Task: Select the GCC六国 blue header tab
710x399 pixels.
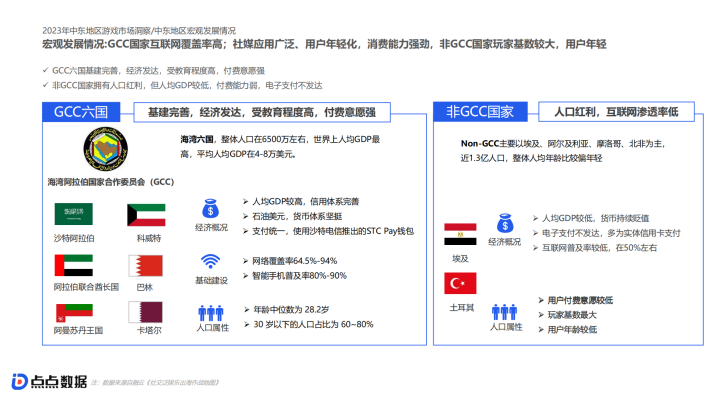Action: click(x=81, y=112)
